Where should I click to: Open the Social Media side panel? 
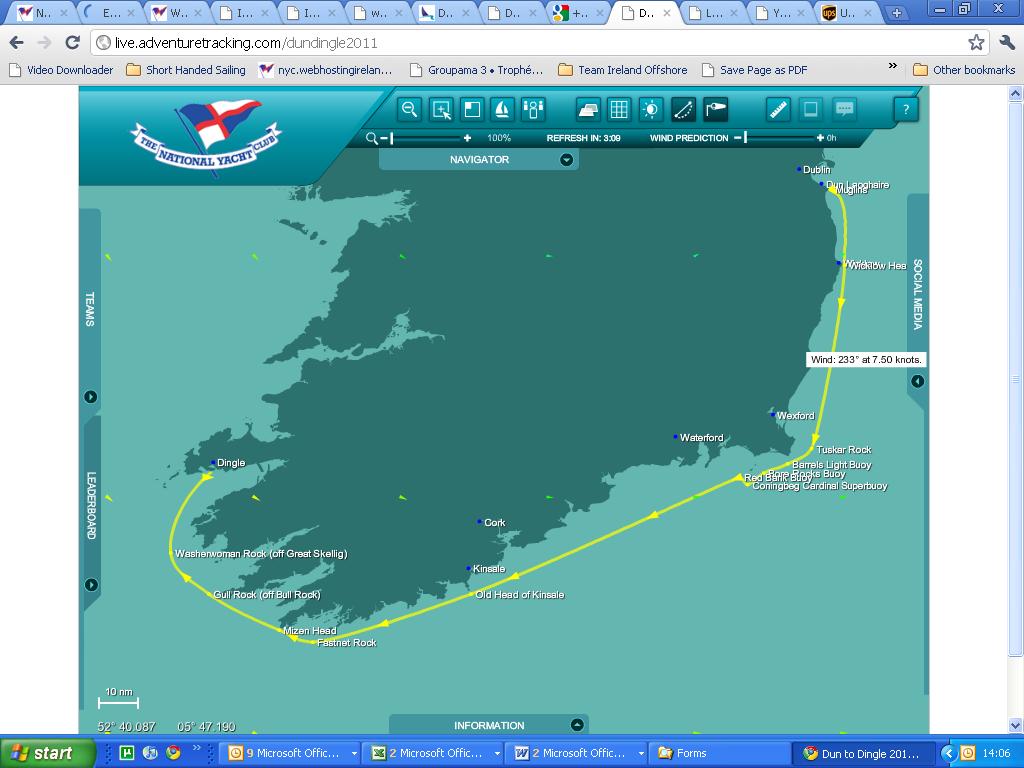[x=917, y=381]
